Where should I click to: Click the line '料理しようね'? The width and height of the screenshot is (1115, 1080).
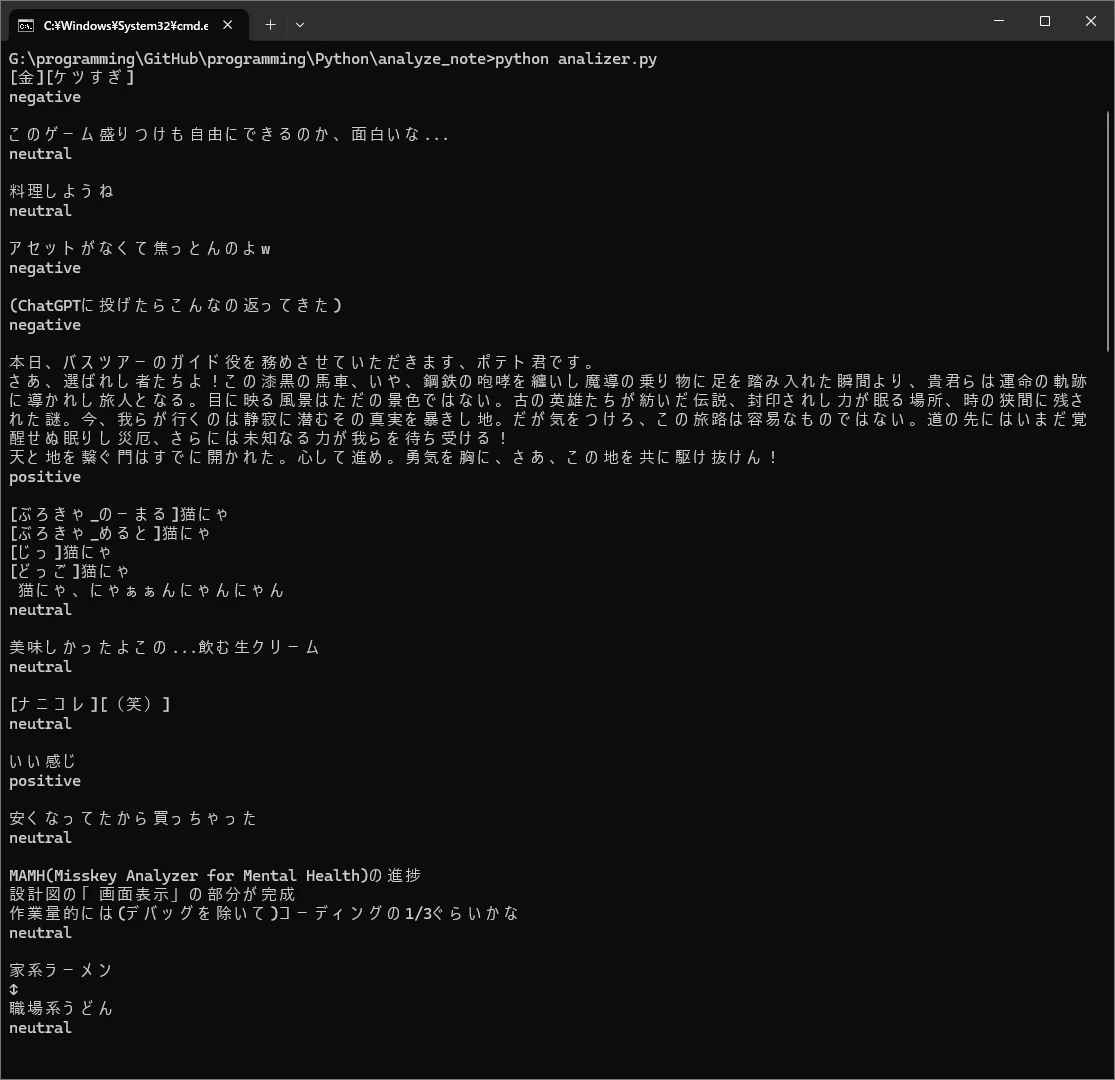[x=61, y=191]
